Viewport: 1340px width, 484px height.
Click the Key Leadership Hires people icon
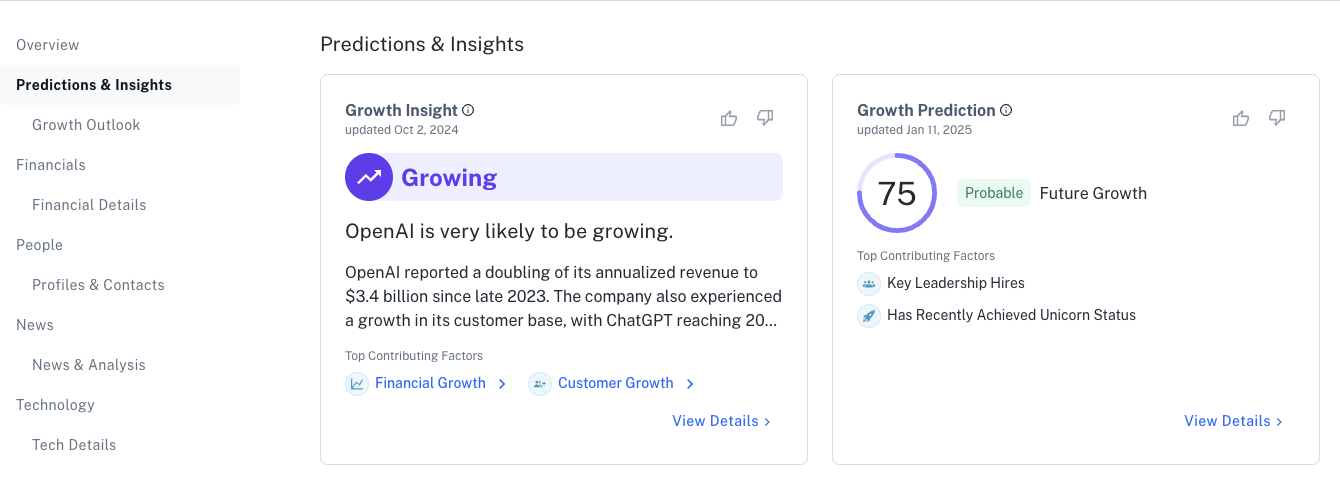point(869,283)
